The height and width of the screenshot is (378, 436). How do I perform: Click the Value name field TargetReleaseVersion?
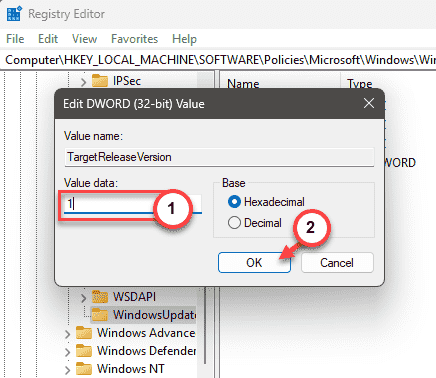tap(219, 157)
